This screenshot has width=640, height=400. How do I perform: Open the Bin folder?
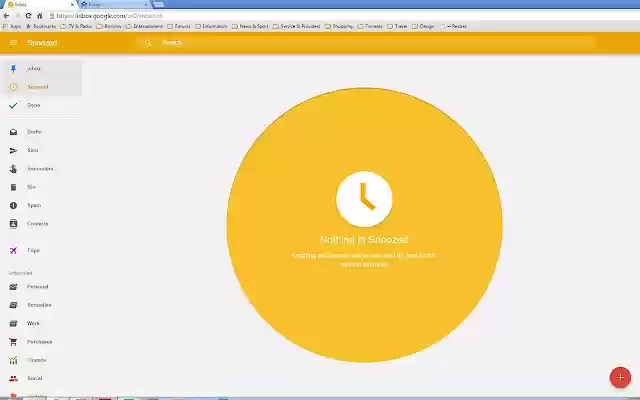(42, 187)
